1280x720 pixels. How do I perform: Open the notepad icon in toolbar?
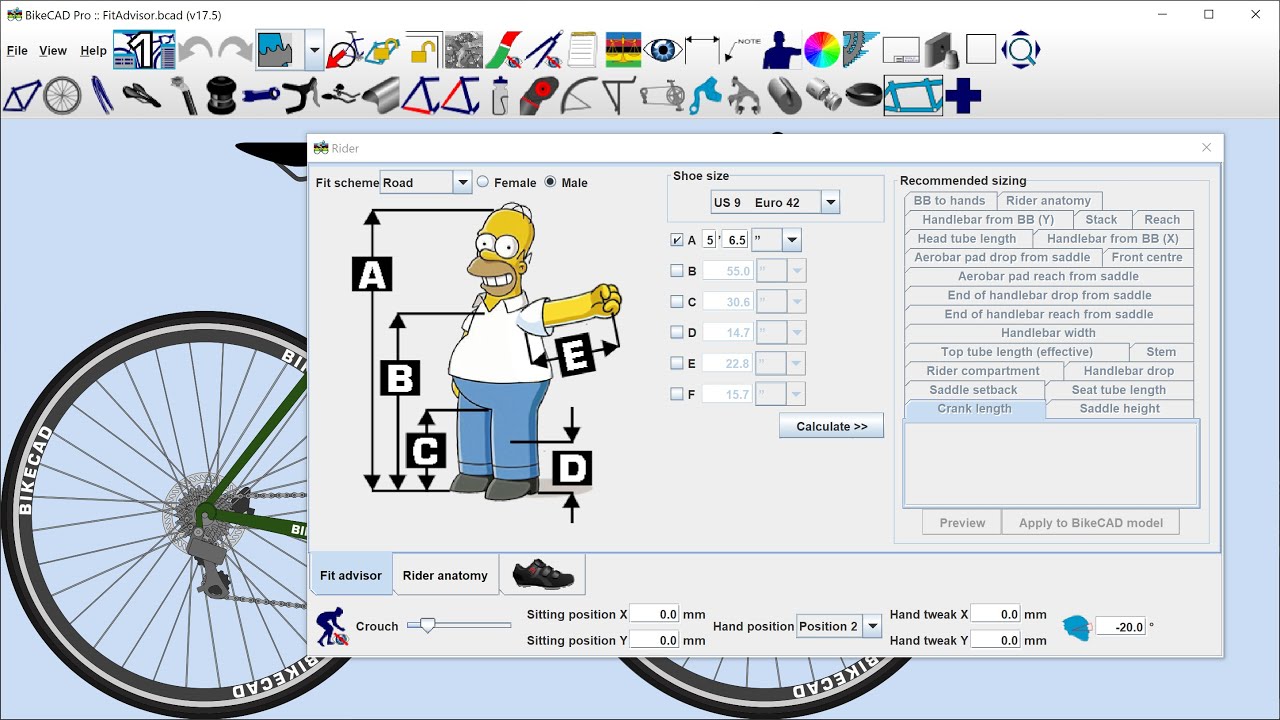tap(582, 50)
